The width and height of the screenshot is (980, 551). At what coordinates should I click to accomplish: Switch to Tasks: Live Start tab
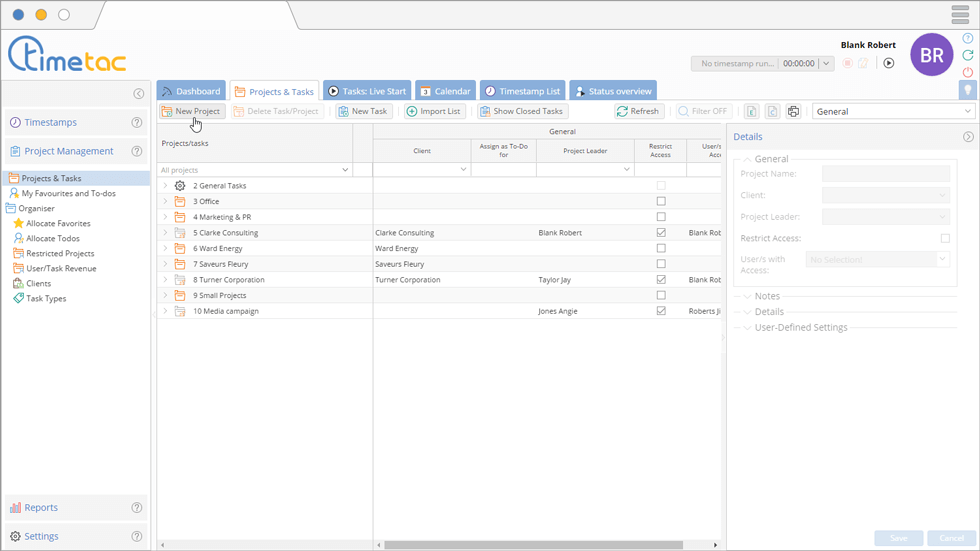(367, 91)
